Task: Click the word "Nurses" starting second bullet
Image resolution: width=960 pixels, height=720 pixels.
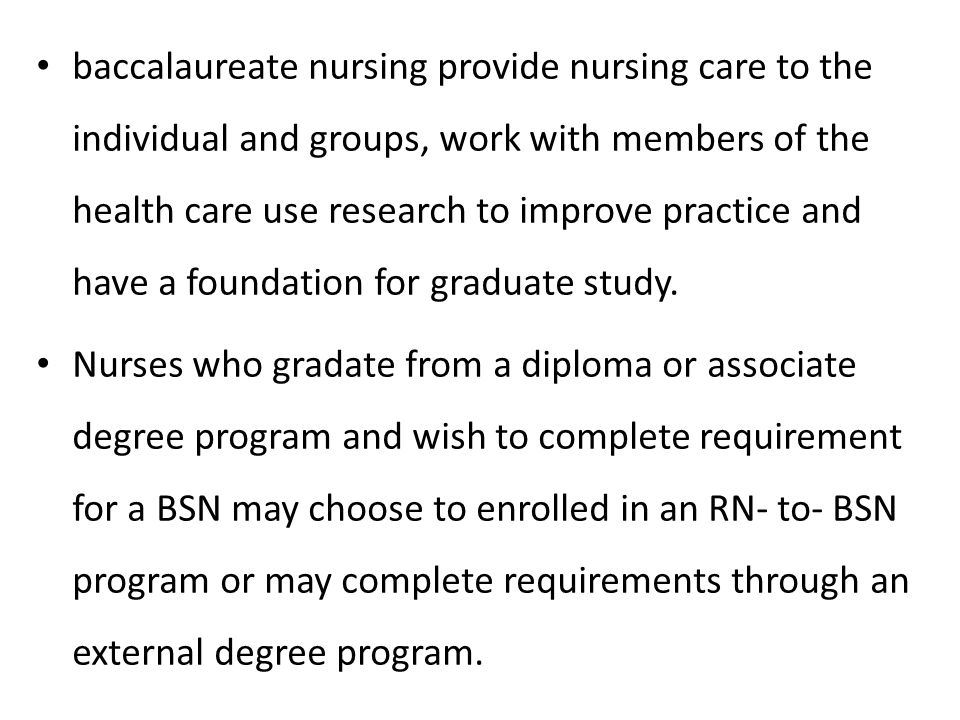Action: point(128,365)
